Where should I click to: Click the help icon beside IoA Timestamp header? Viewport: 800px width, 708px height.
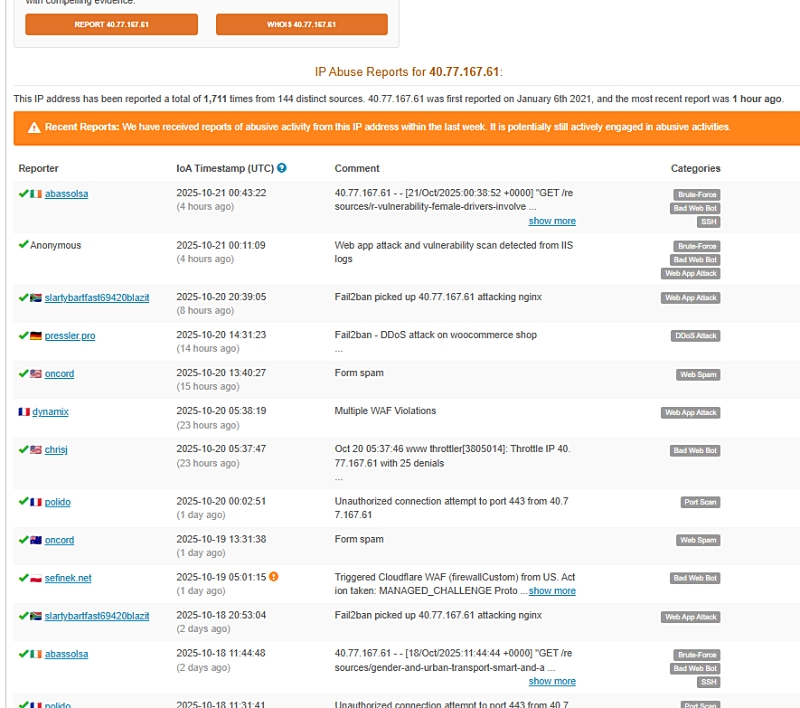[x=282, y=168]
